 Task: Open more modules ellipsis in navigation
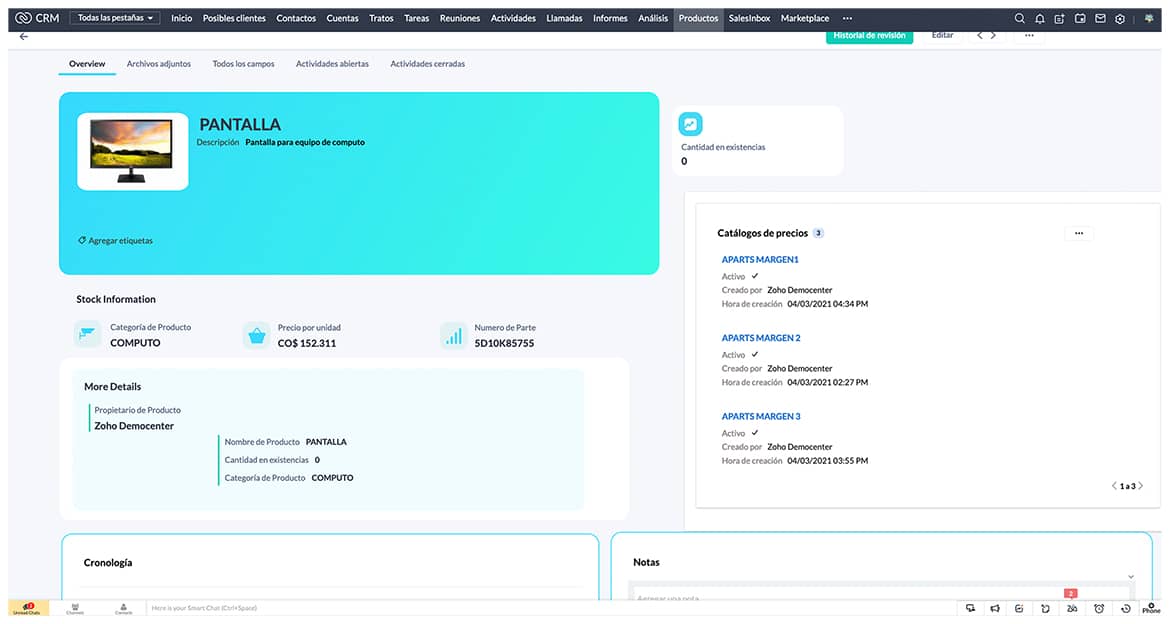pos(847,18)
